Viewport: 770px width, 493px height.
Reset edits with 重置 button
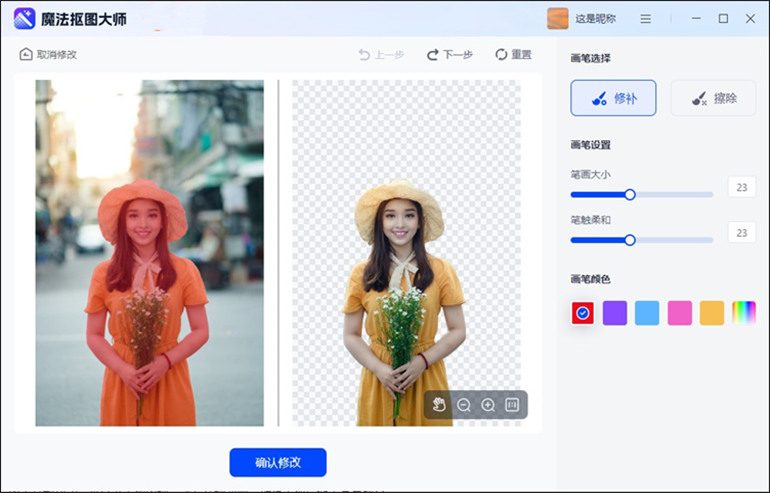point(514,55)
